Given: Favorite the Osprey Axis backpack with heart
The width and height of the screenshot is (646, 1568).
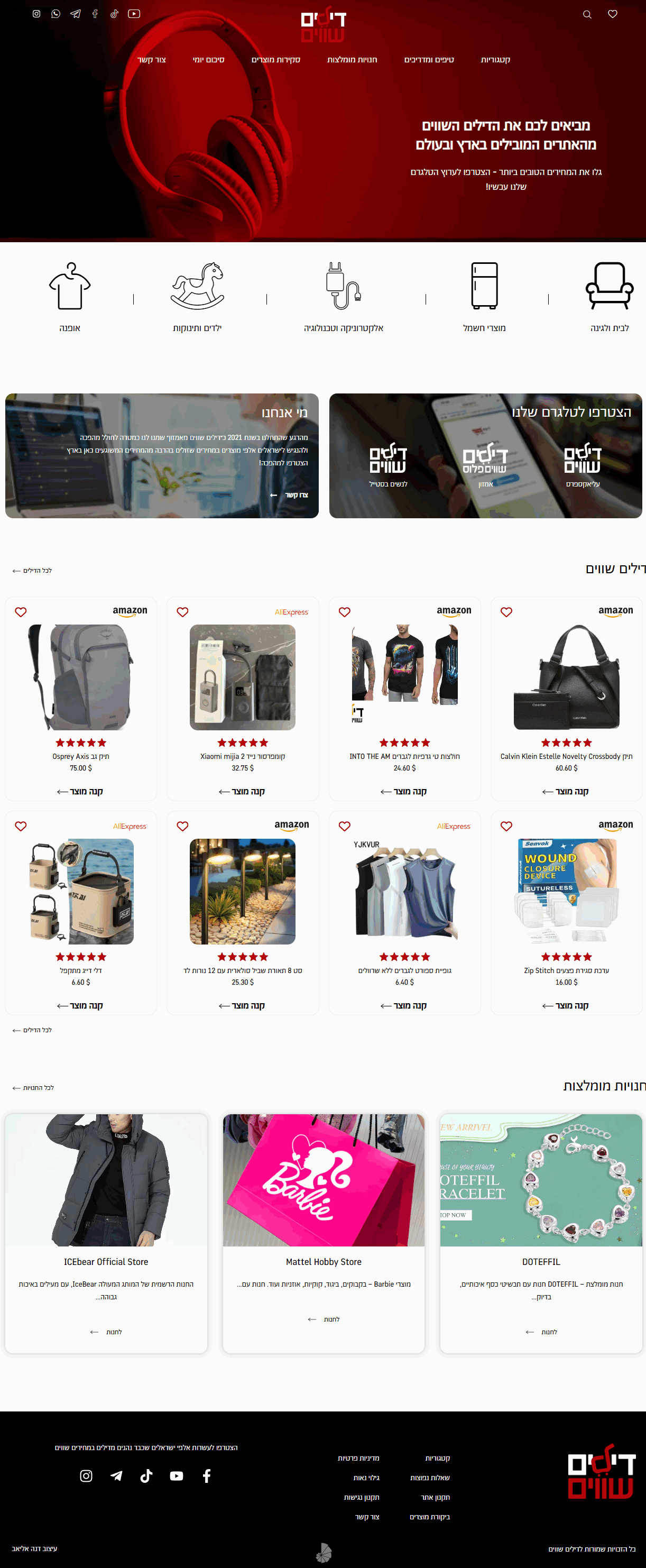Looking at the screenshot, I should point(21,612).
